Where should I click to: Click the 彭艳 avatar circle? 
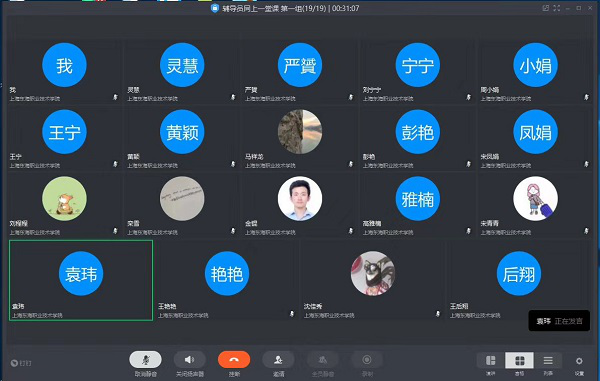click(418, 132)
